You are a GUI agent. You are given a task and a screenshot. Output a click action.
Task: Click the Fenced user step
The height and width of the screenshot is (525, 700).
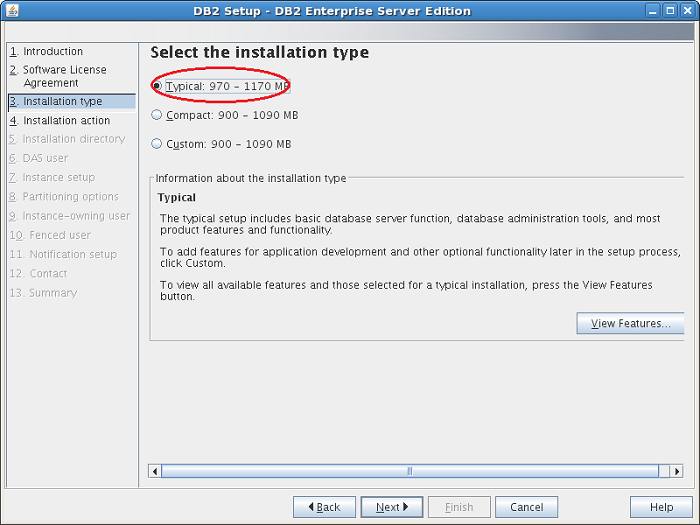[x=50, y=235]
